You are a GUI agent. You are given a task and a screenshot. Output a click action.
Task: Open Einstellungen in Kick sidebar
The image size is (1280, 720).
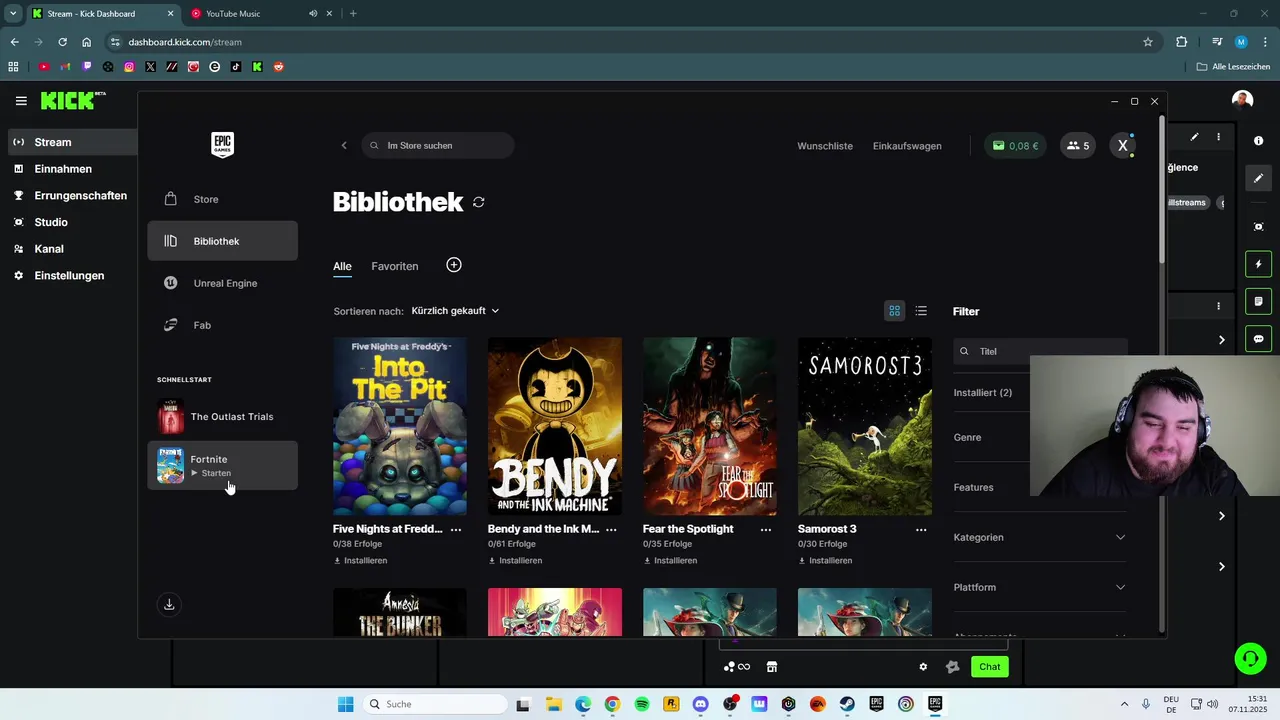click(x=68, y=276)
